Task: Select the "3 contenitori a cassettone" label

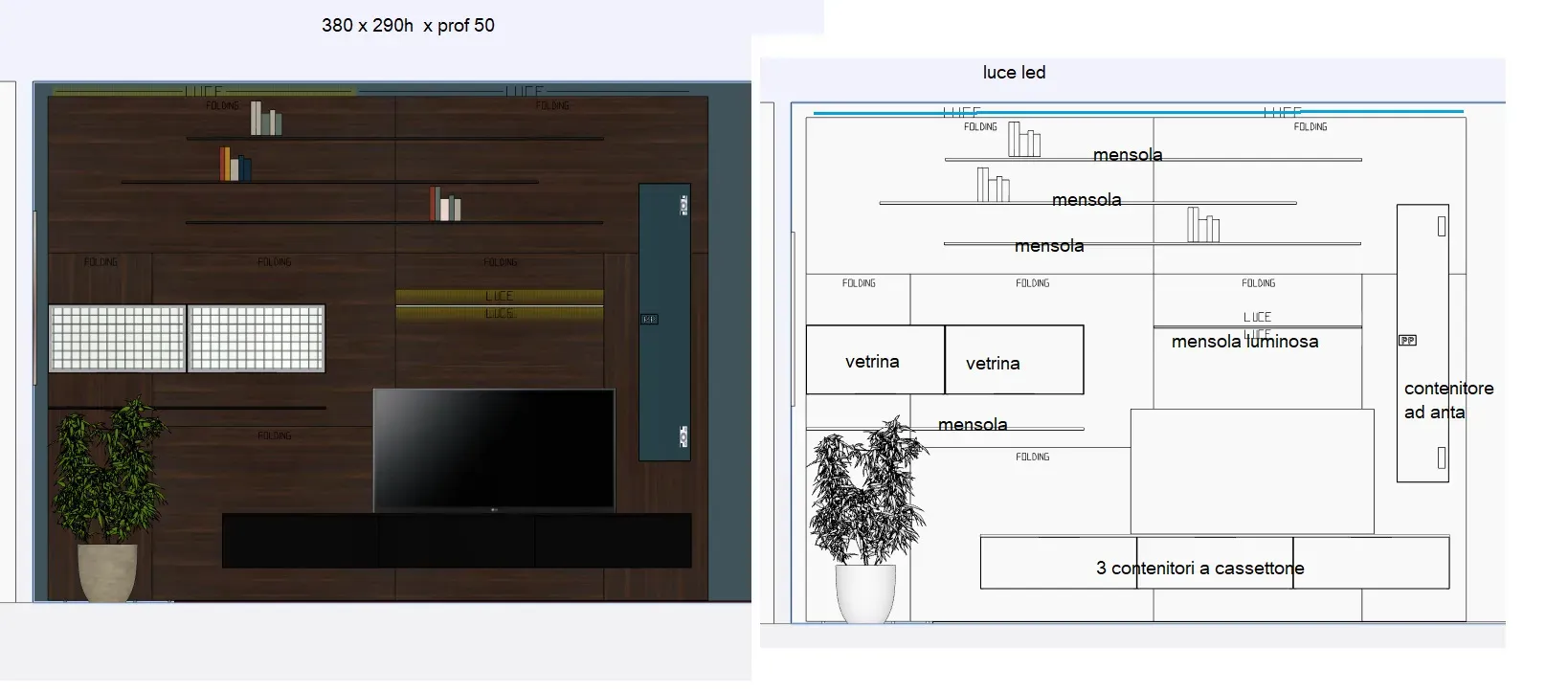Action: 1199,569
